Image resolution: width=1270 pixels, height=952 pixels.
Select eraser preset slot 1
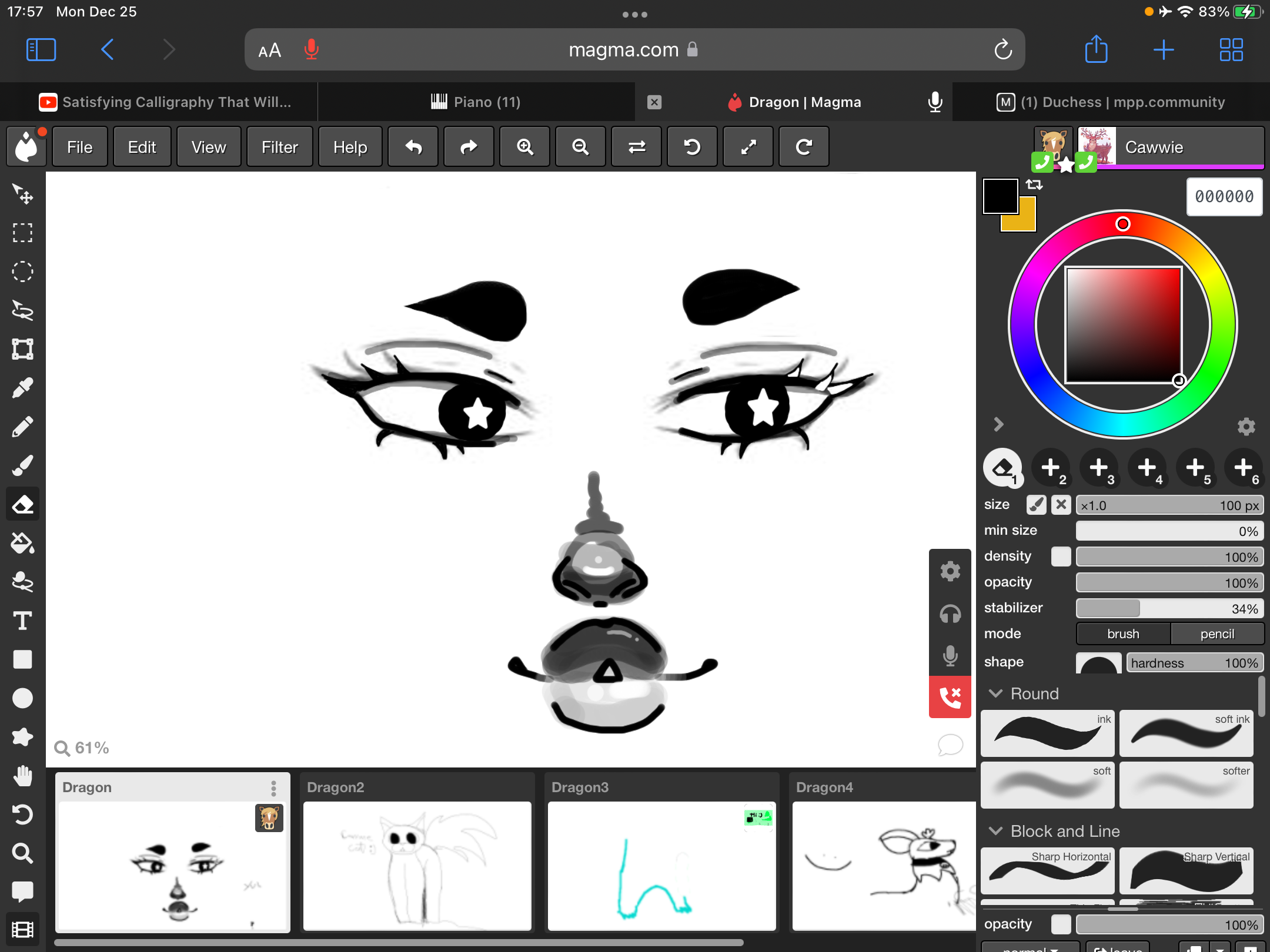[x=1002, y=468]
